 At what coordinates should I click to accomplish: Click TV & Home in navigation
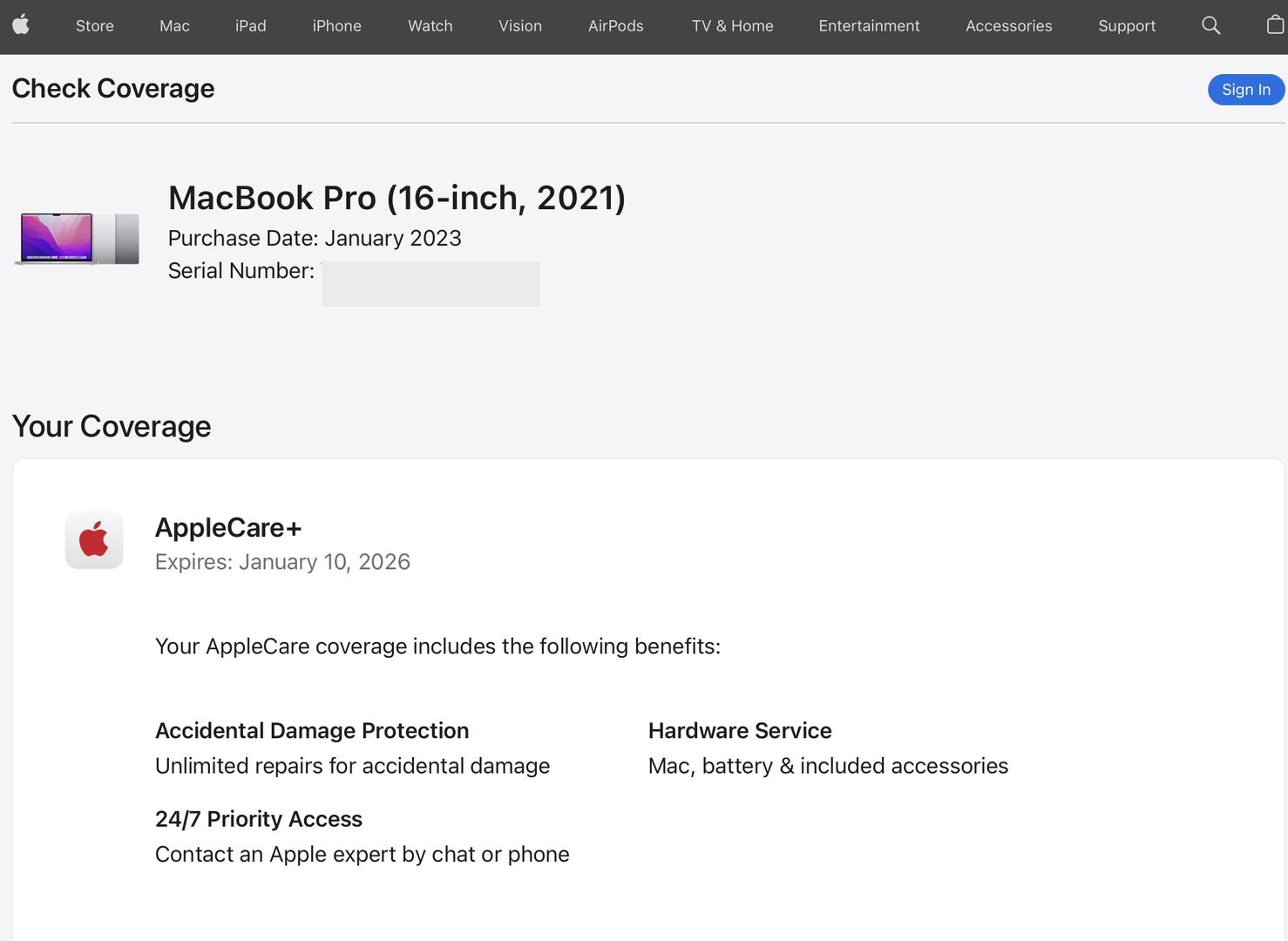tap(732, 26)
